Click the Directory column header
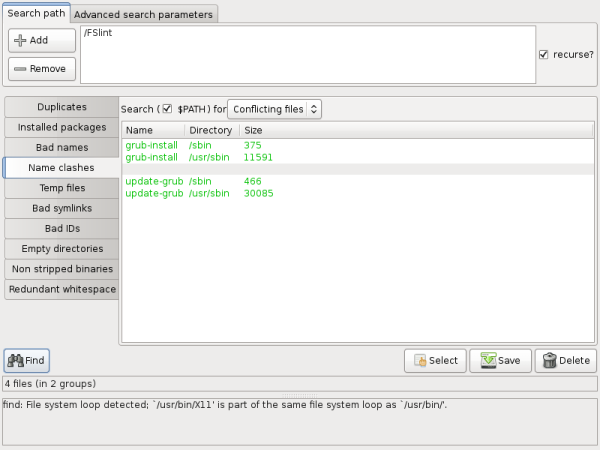The width and height of the screenshot is (600, 450). pyautogui.click(x=210, y=130)
